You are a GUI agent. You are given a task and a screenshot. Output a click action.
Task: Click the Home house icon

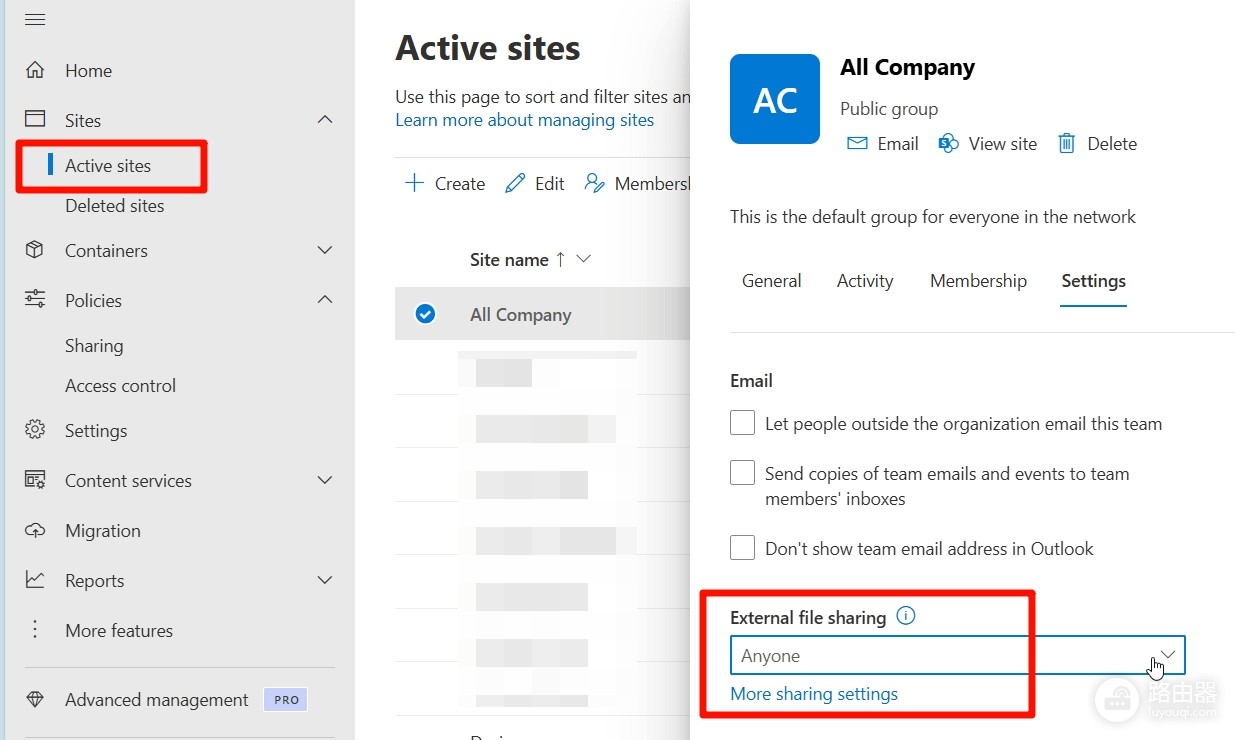[x=35, y=70]
